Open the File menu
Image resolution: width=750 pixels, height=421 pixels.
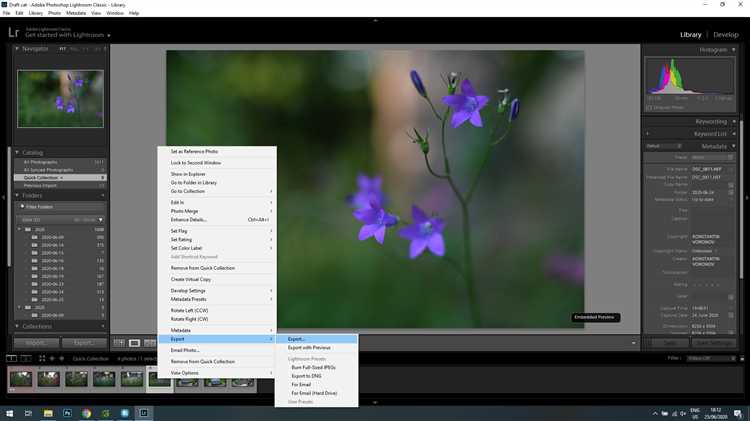(6, 13)
